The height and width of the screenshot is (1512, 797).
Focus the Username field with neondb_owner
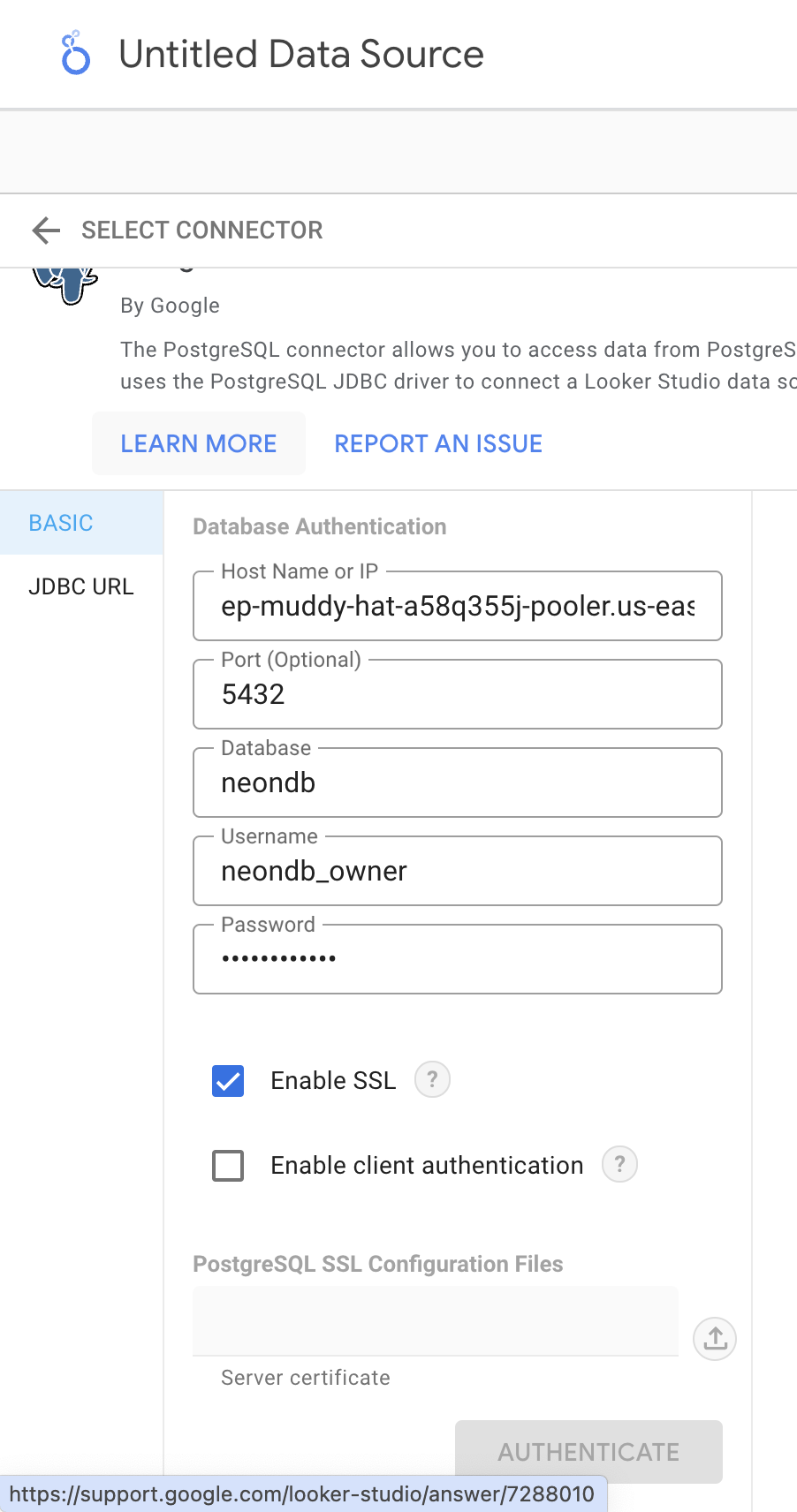458,871
